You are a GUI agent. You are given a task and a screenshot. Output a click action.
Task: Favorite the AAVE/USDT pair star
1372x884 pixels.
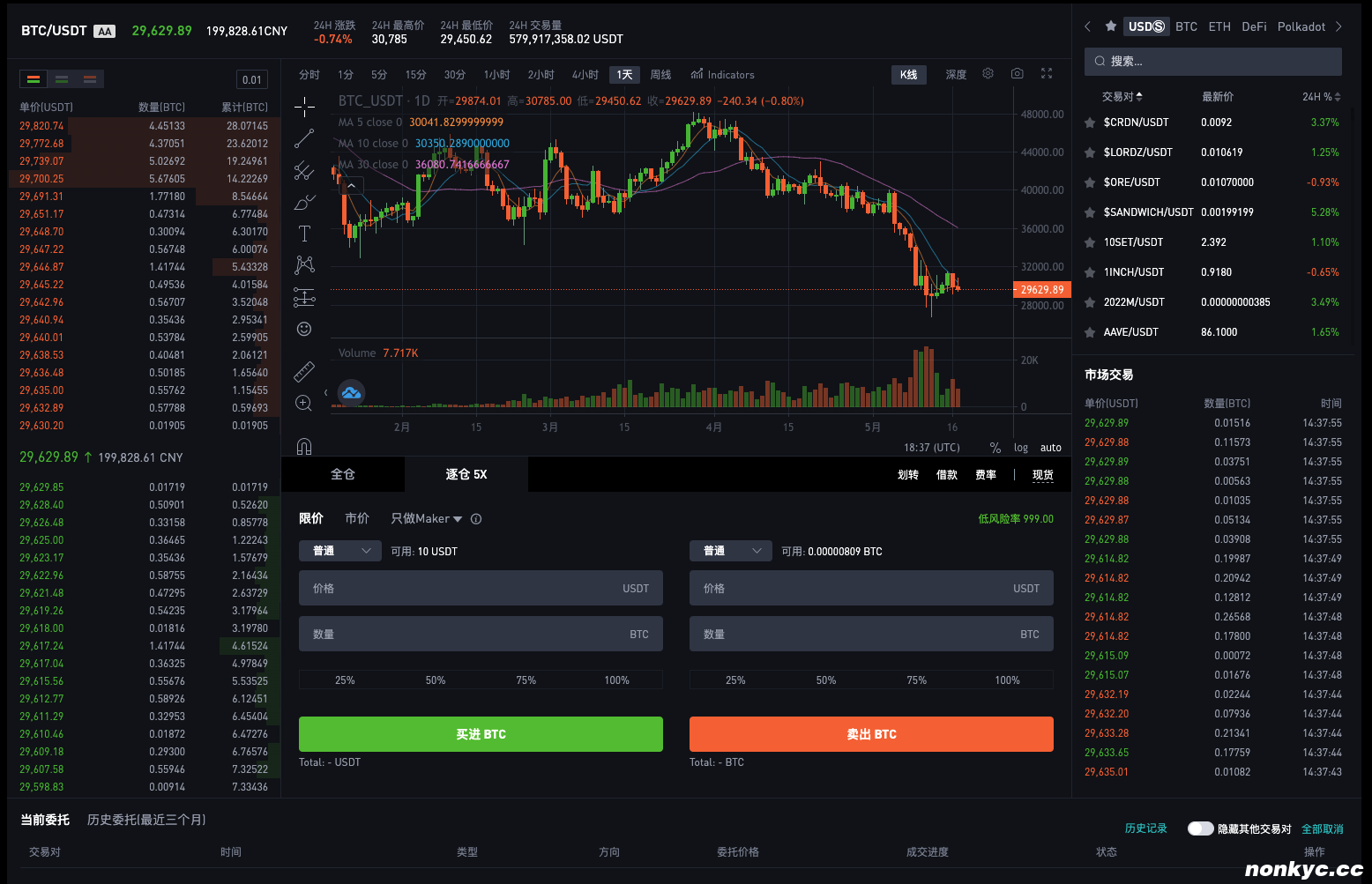tap(1090, 332)
